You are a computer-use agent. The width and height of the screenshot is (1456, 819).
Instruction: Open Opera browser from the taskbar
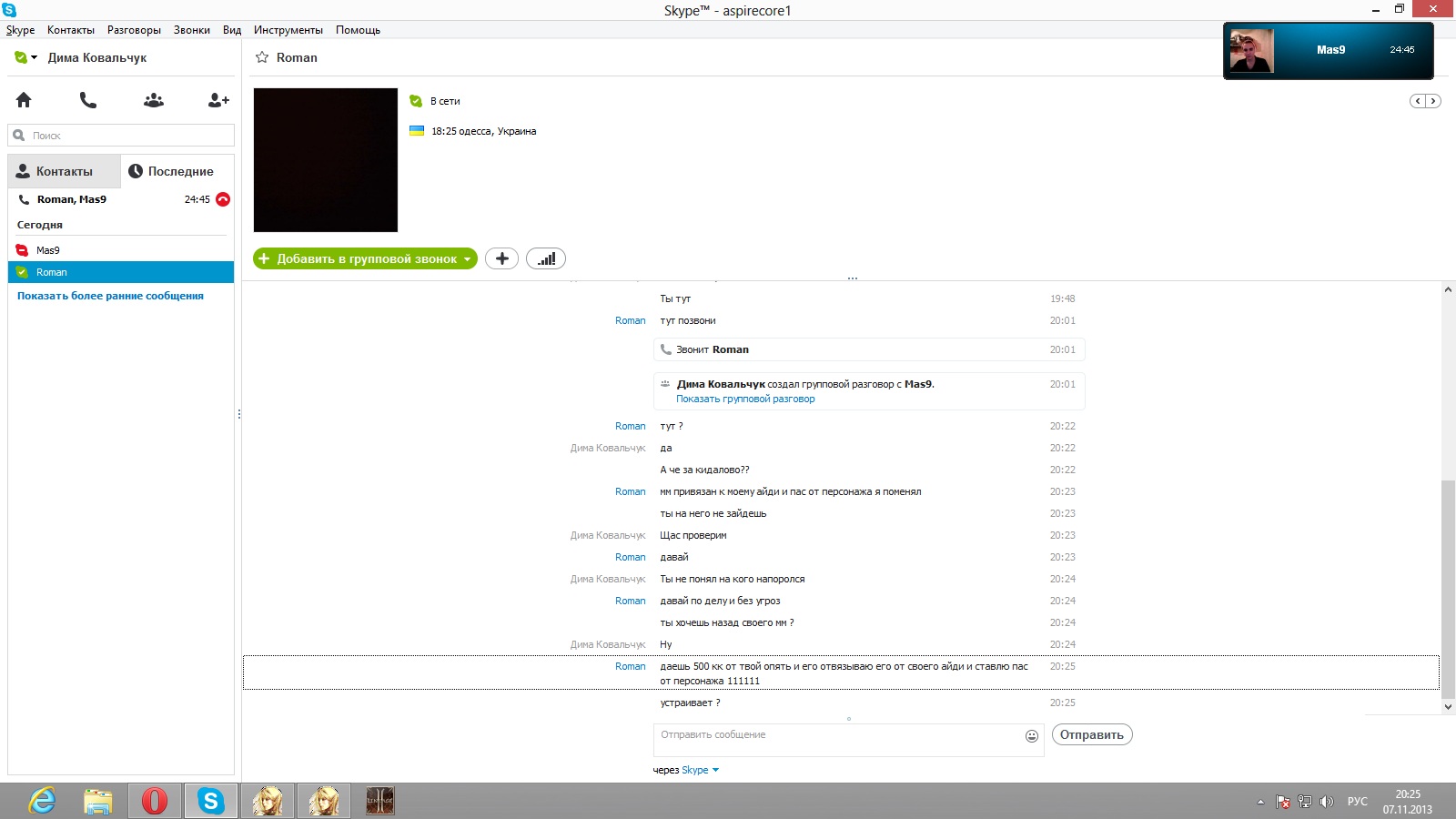pos(155,801)
